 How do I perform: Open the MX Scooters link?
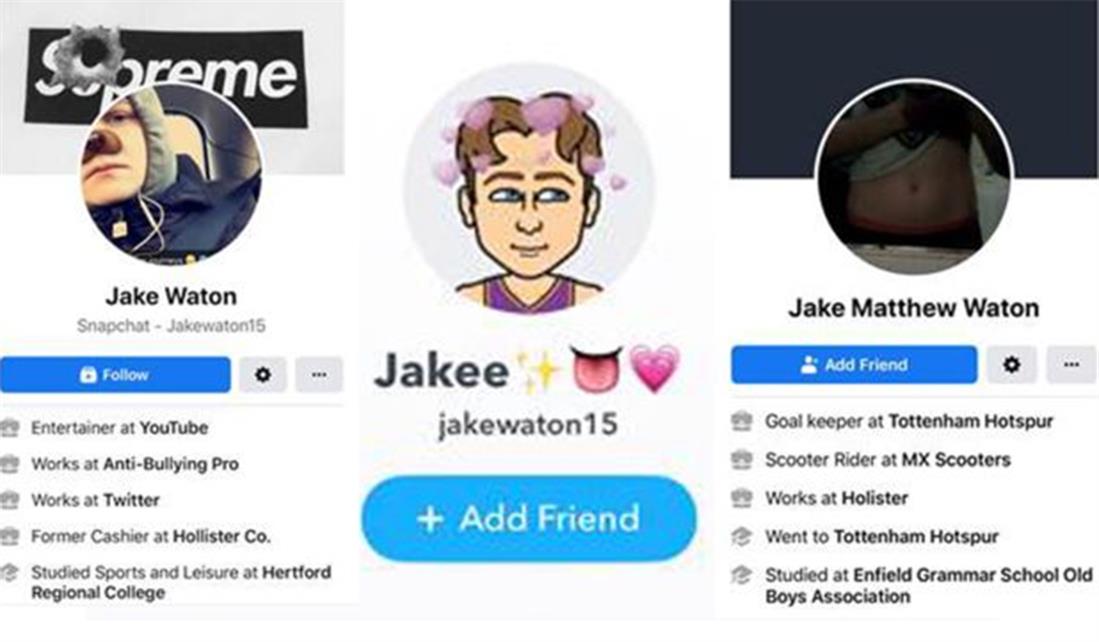tap(956, 460)
